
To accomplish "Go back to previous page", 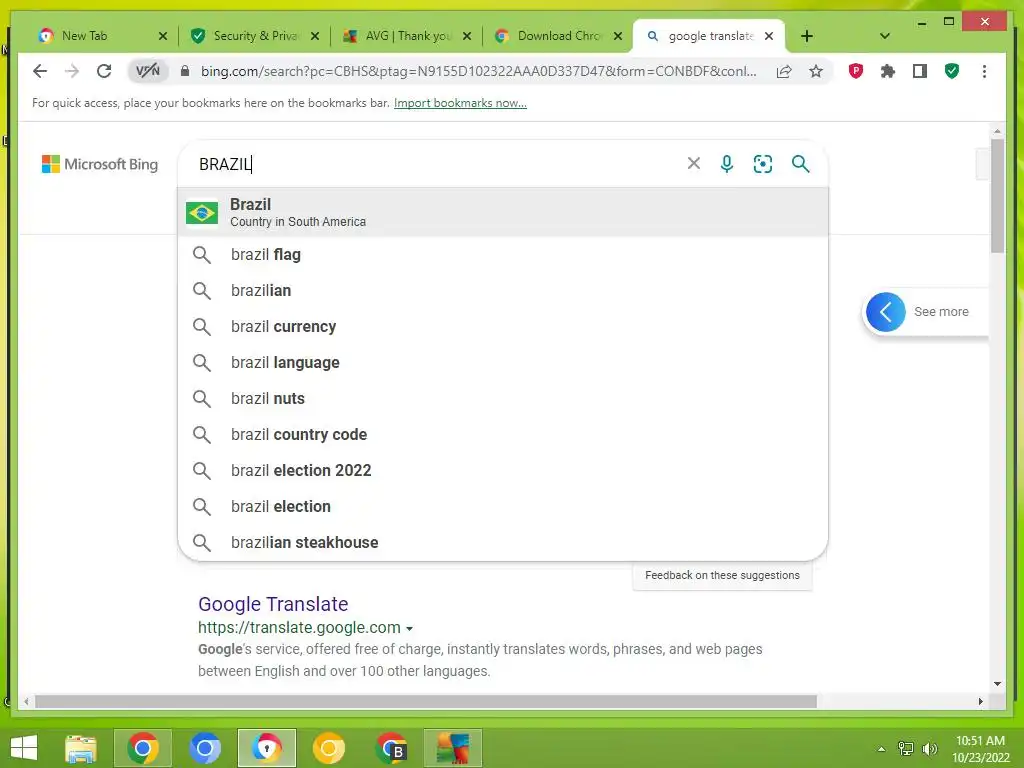I will point(40,71).
